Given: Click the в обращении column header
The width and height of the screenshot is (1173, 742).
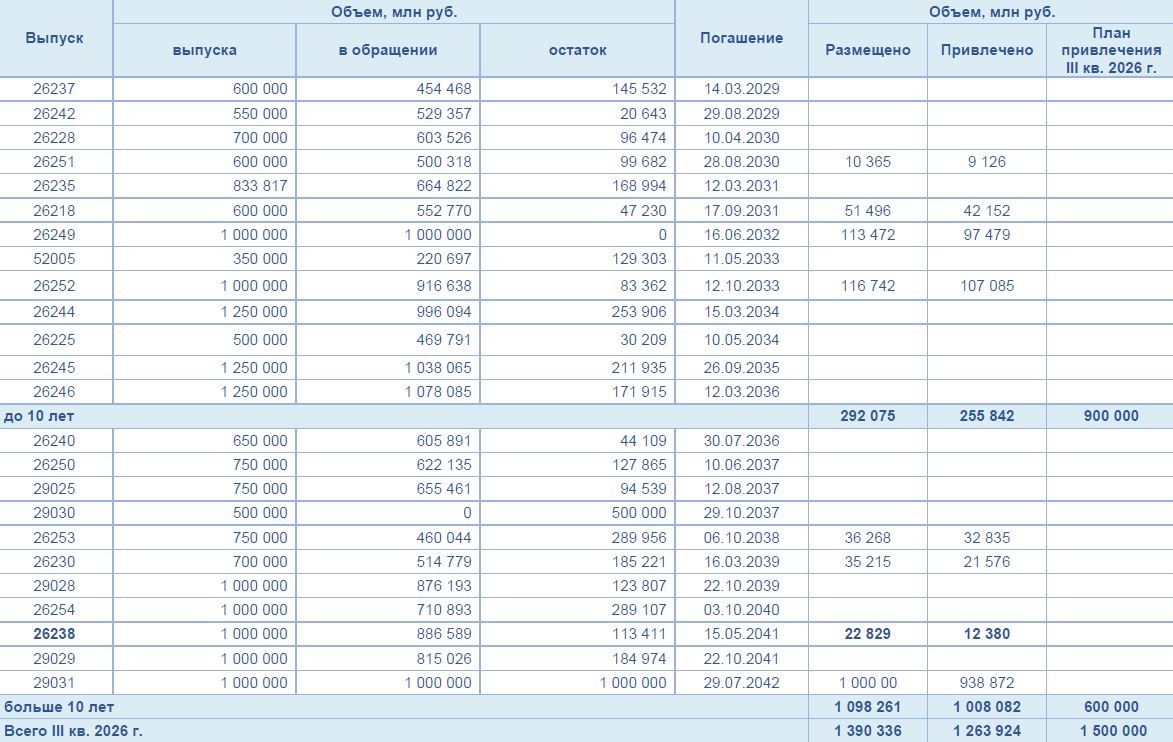Looking at the screenshot, I should click(x=388, y=50).
